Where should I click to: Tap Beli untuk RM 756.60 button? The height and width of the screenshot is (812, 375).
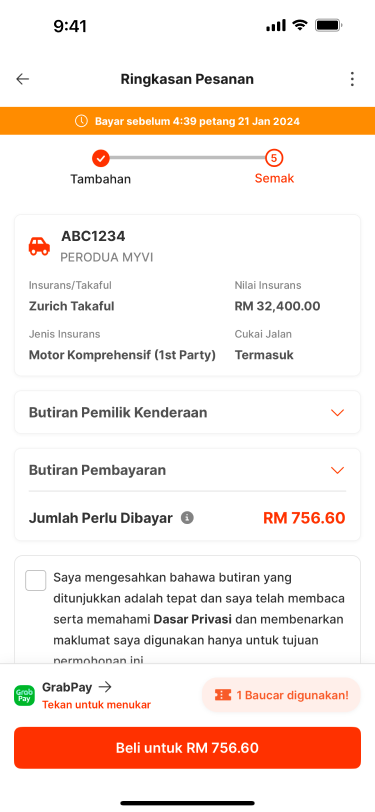[x=188, y=748]
